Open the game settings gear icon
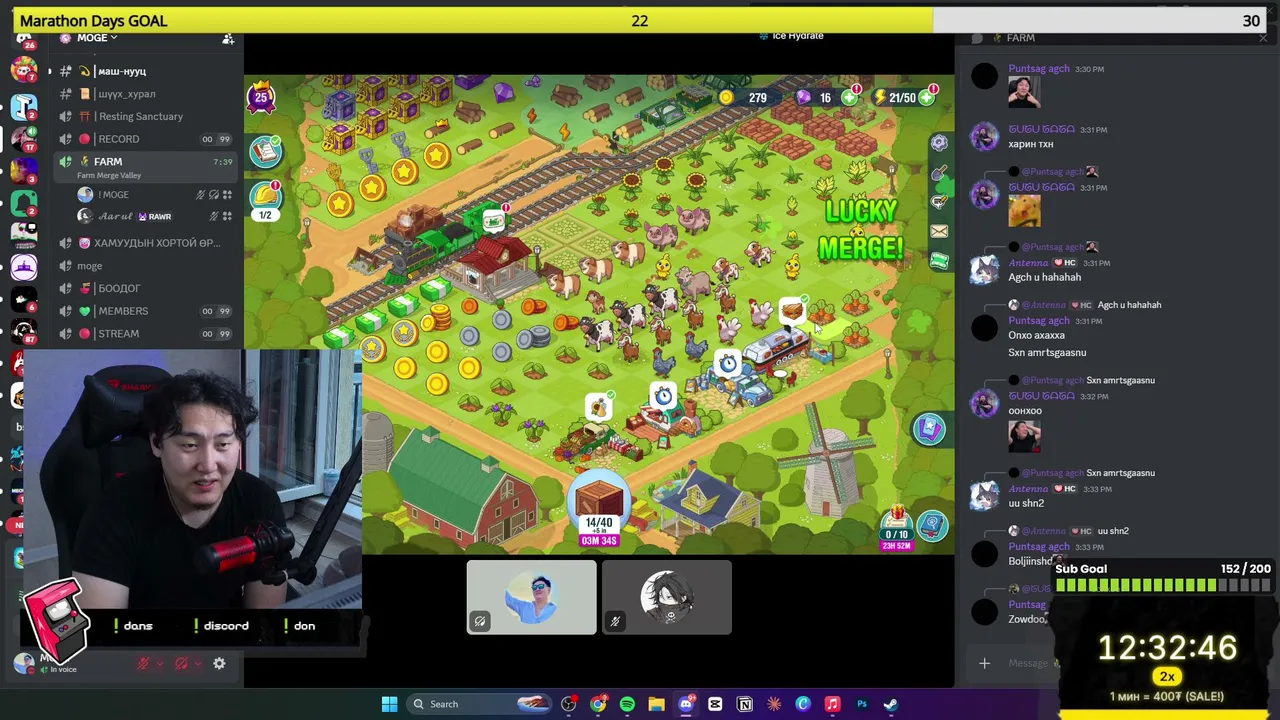Image resolution: width=1280 pixels, height=720 pixels. tap(938, 143)
